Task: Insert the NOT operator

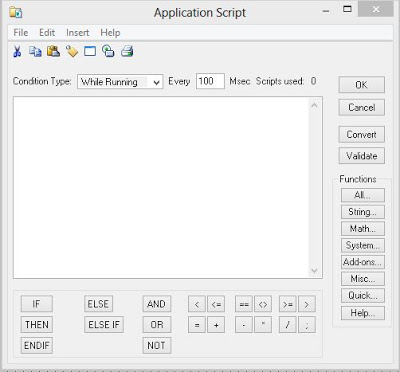Action: (157, 345)
